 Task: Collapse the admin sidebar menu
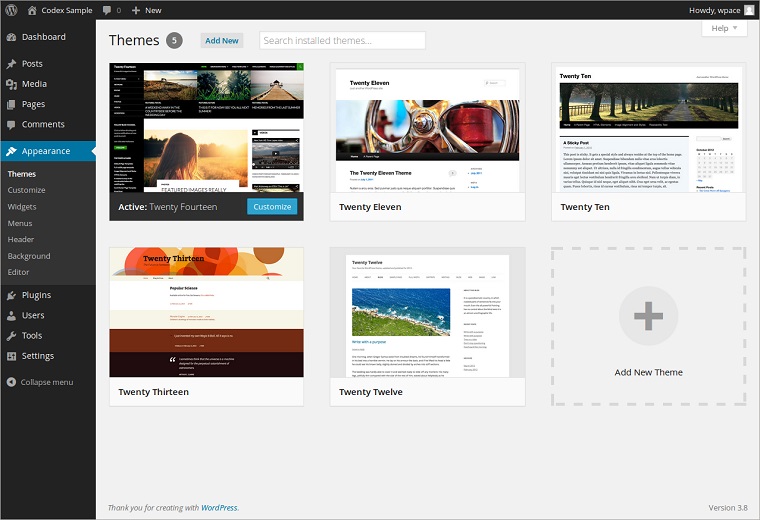pos(39,382)
